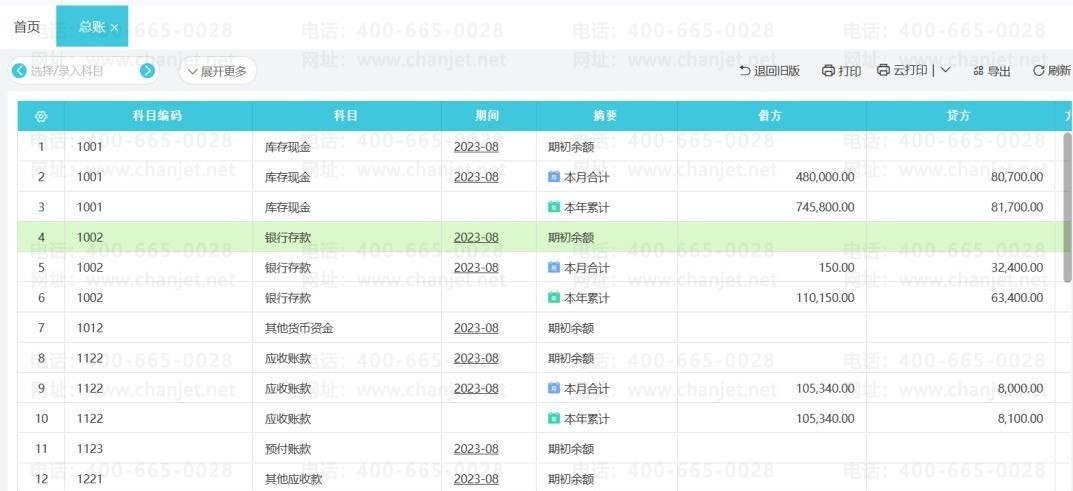
Task: Click credit value 32,400.00
Action: click(x=1018, y=267)
